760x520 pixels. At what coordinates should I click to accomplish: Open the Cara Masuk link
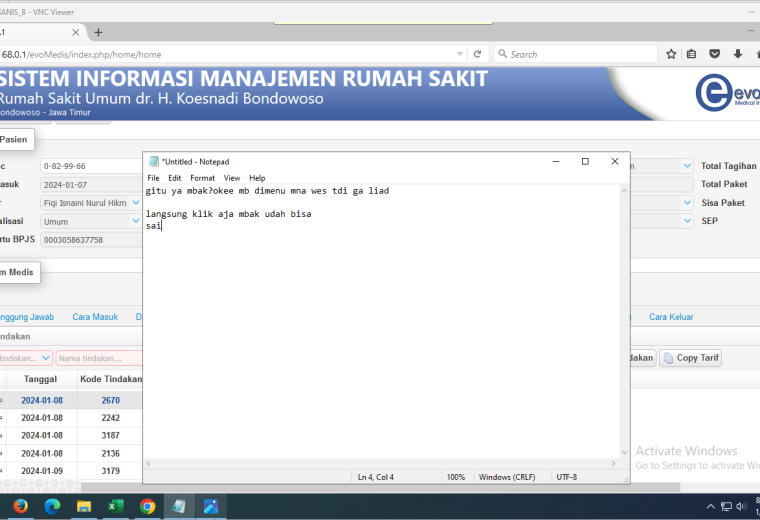(x=95, y=317)
